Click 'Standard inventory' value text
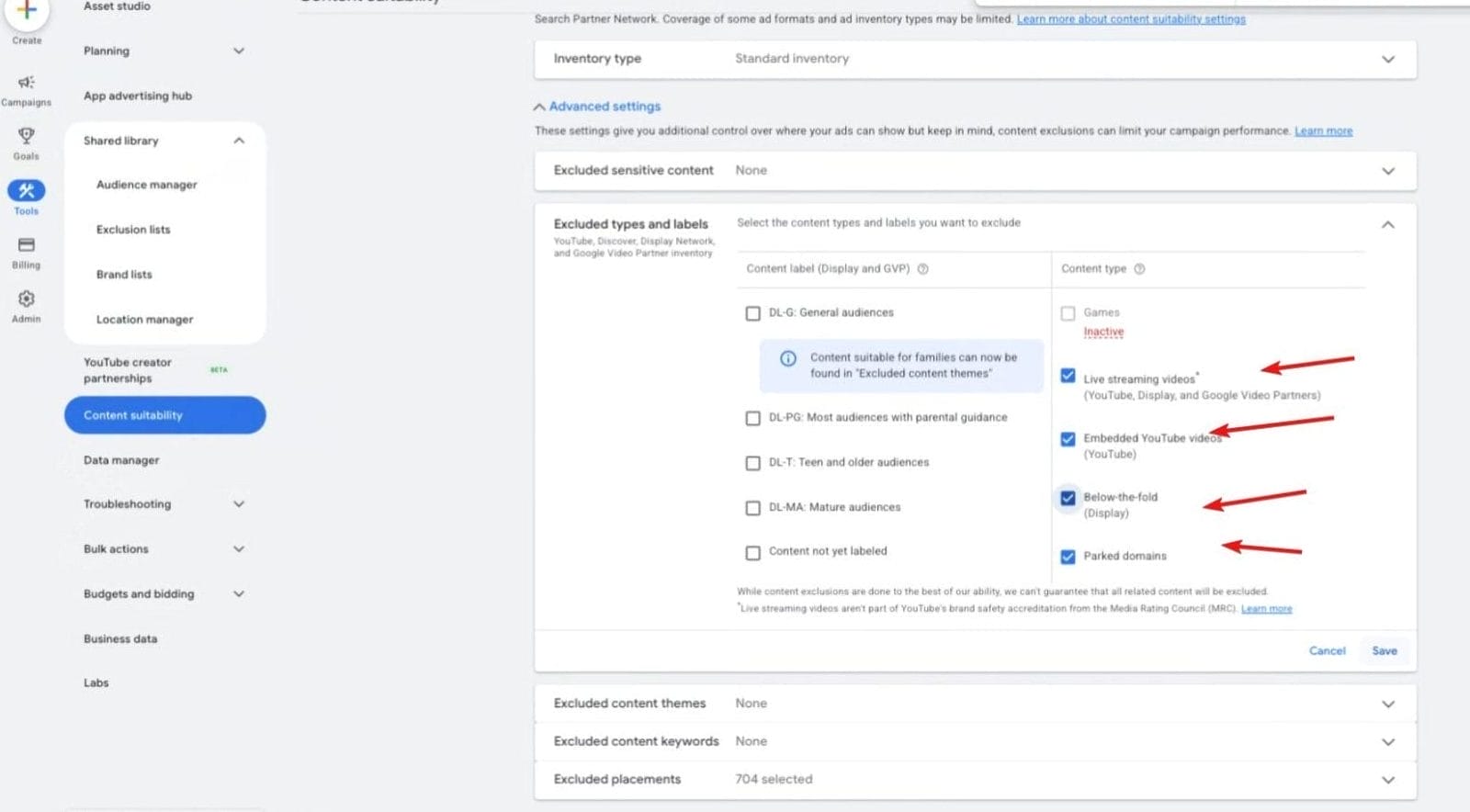This screenshot has height=812, width=1470. [x=792, y=59]
